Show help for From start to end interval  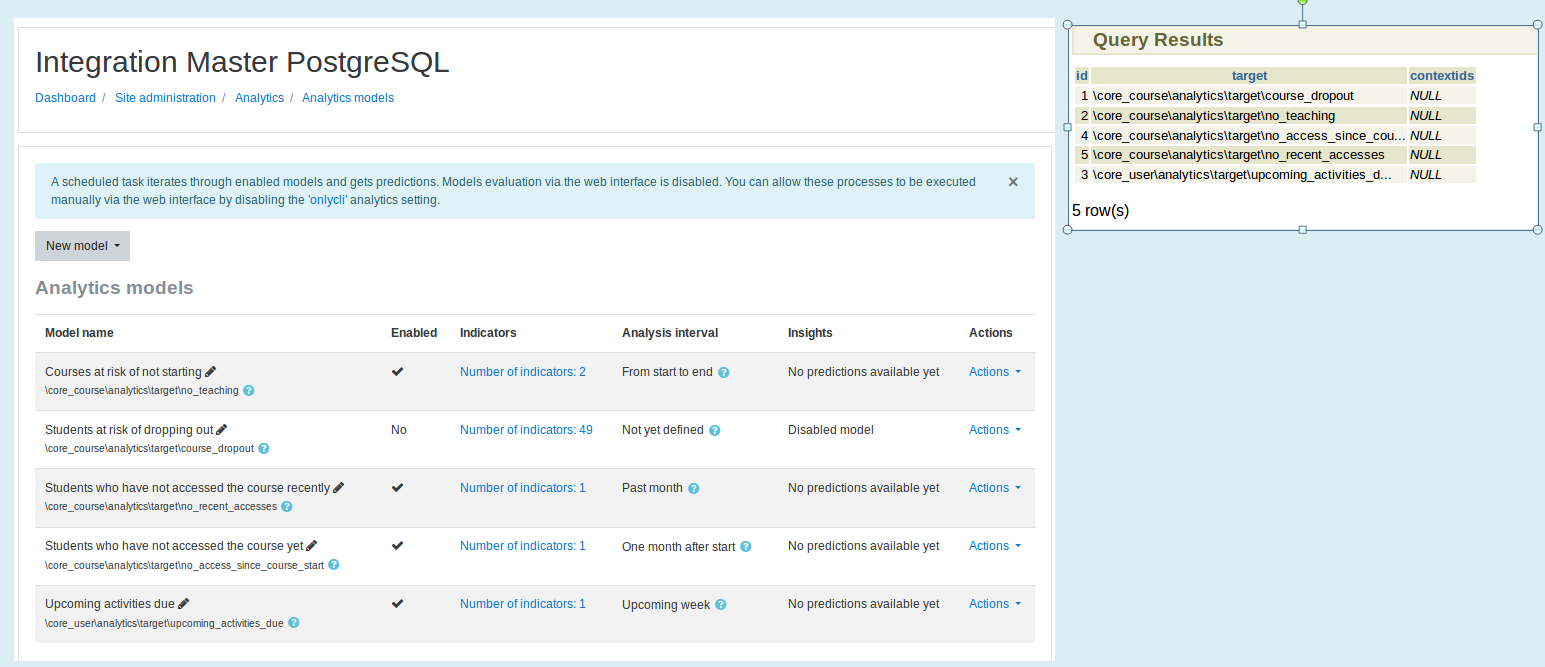coord(724,373)
